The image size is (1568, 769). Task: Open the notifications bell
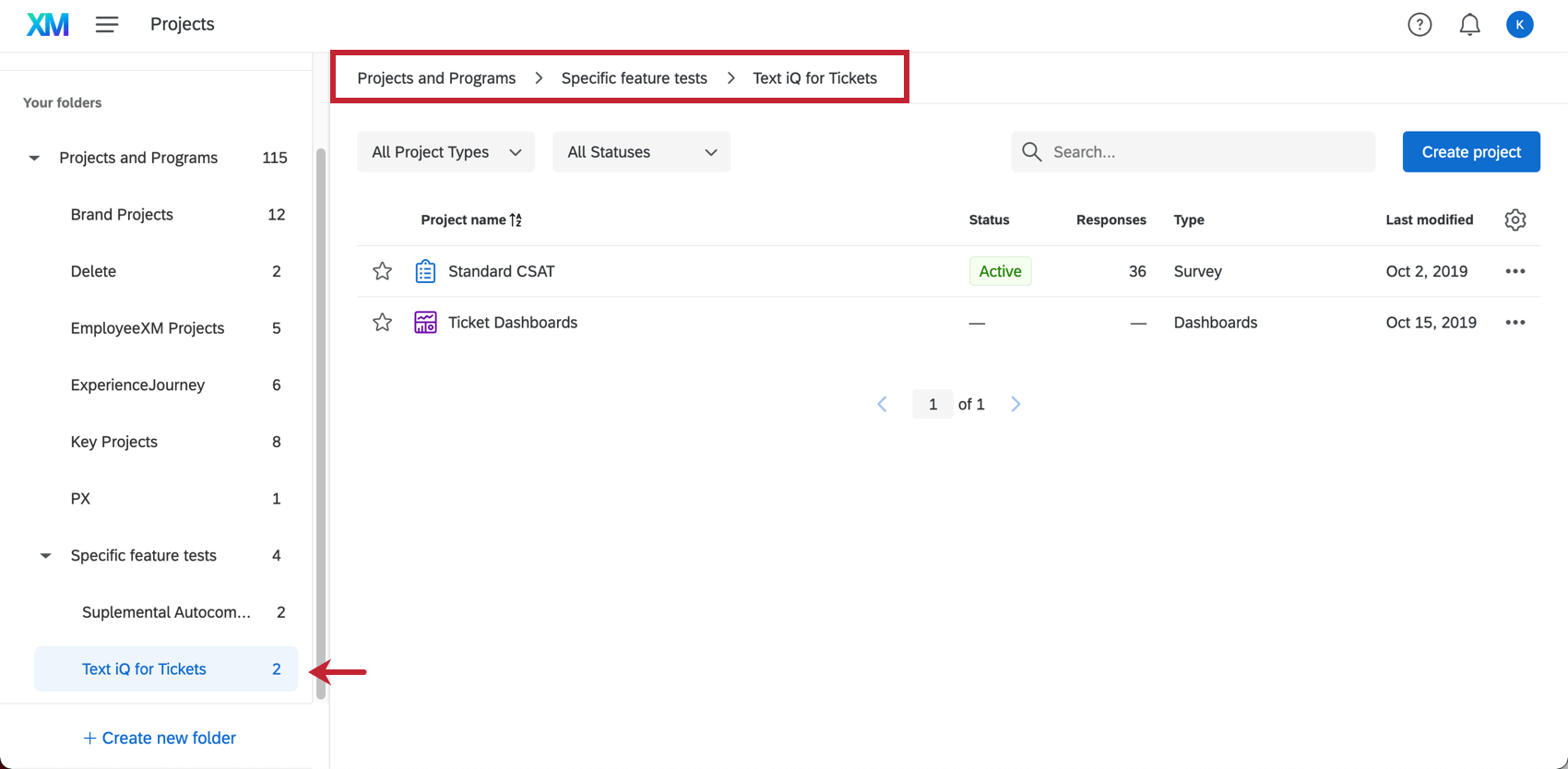pos(1469,25)
